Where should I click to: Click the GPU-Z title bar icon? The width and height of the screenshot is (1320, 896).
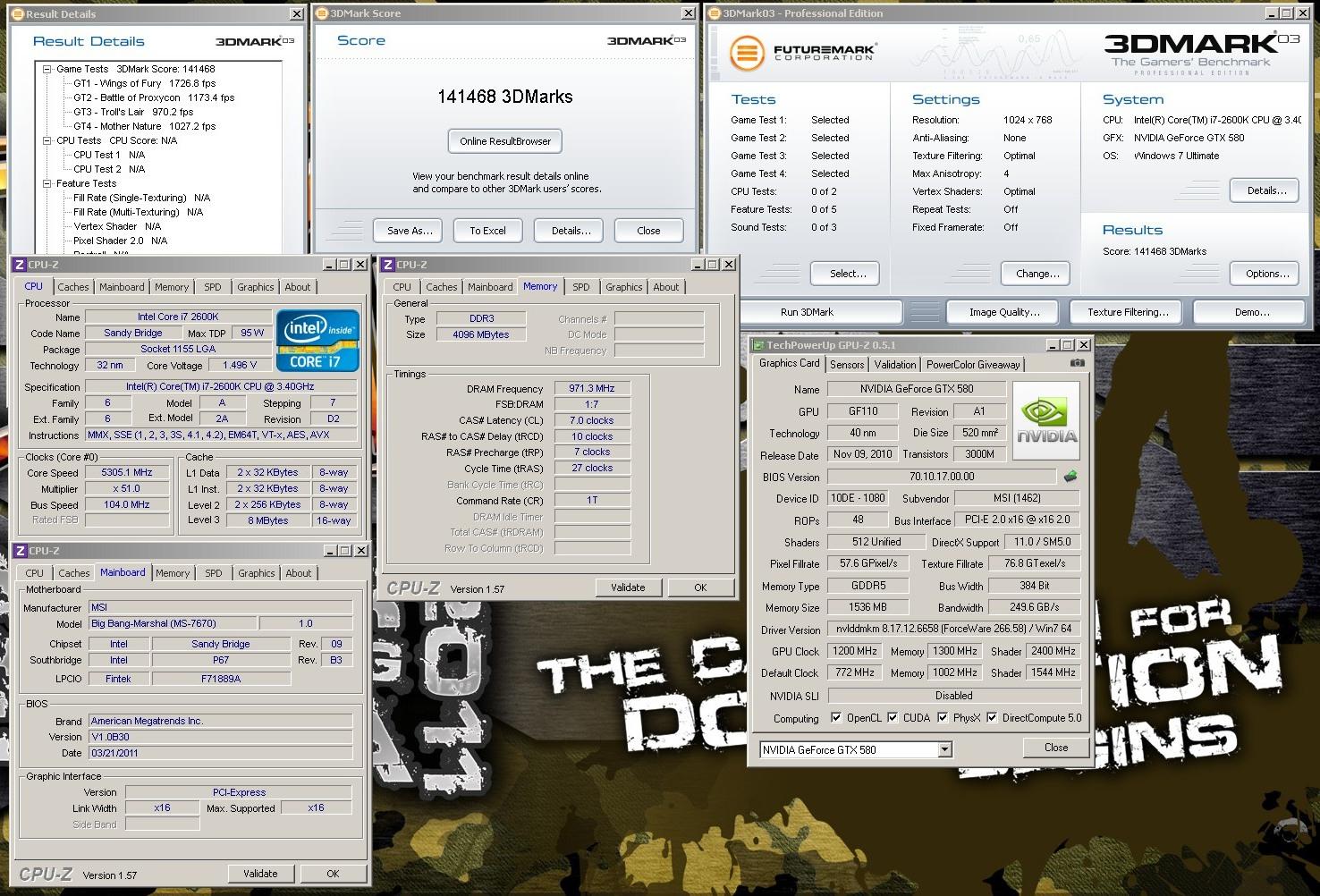[758, 344]
